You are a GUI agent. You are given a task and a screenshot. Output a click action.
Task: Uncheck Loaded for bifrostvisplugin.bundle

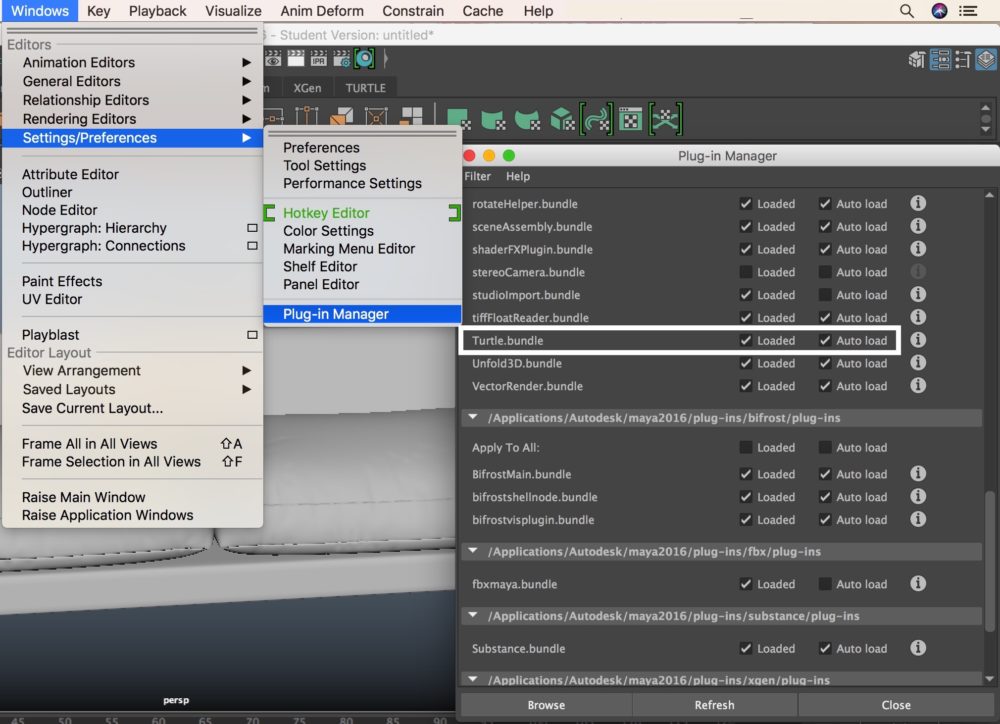click(x=746, y=520)
